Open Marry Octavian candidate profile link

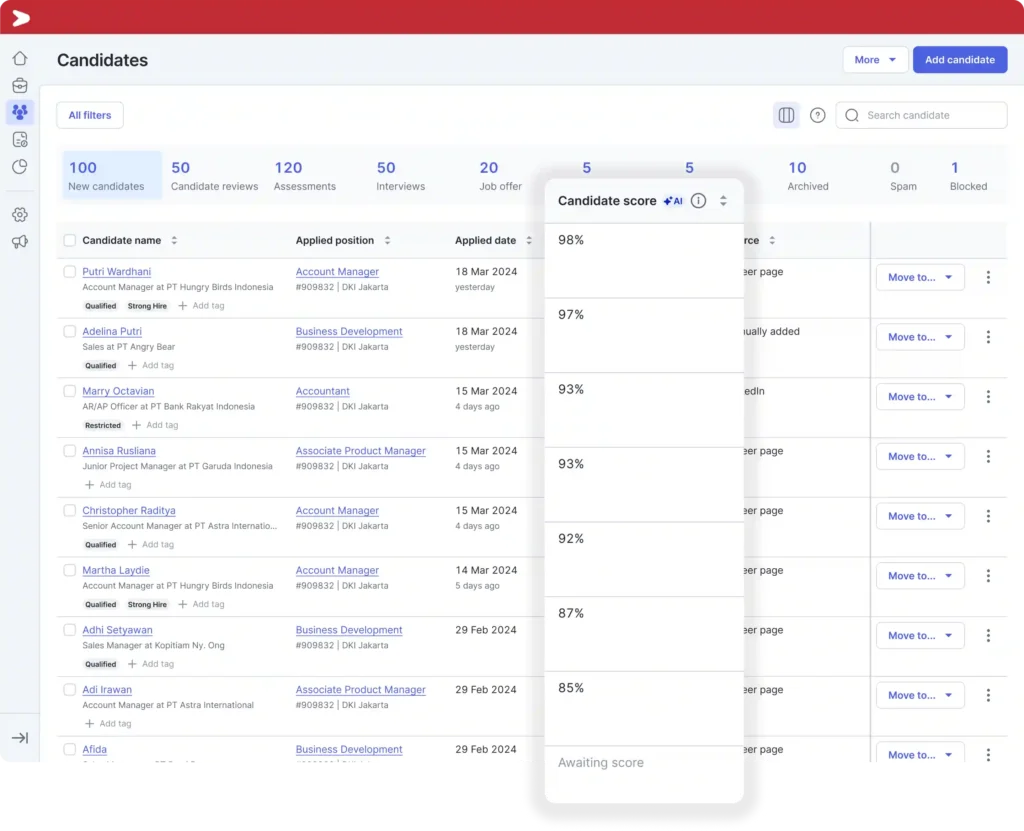point(118,391)
